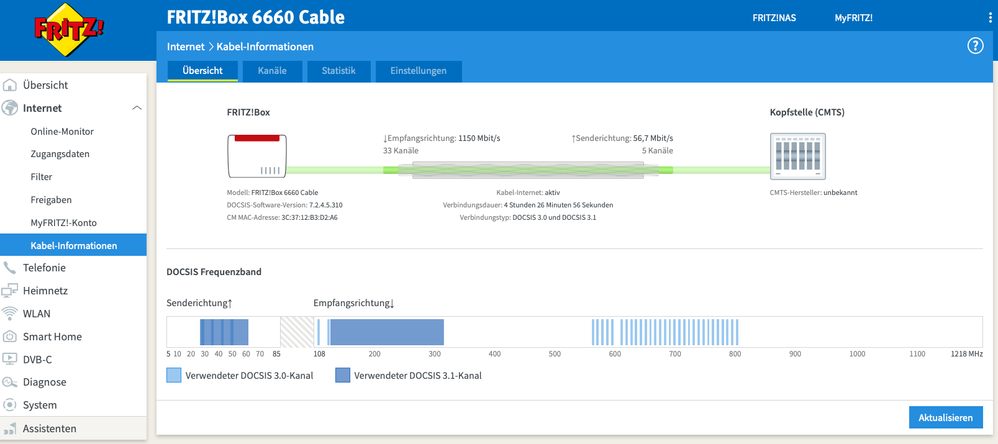Click the Assistenten icon
The width and height of the screenshot is (998, 444).
point(10,429)
